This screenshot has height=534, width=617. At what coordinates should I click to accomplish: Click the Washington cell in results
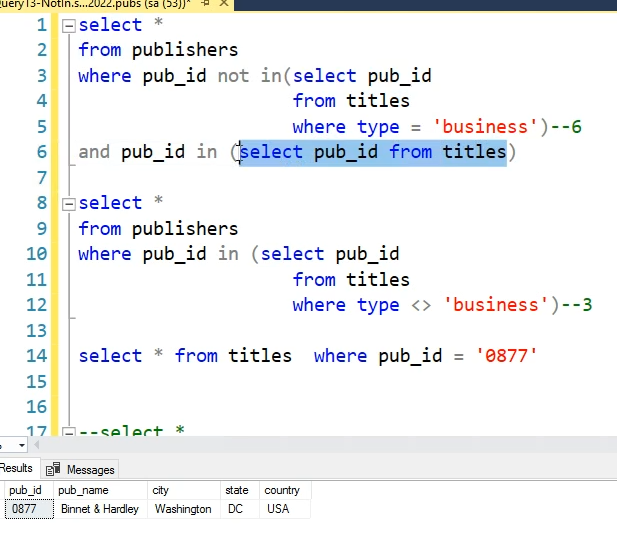coord(184,509)
